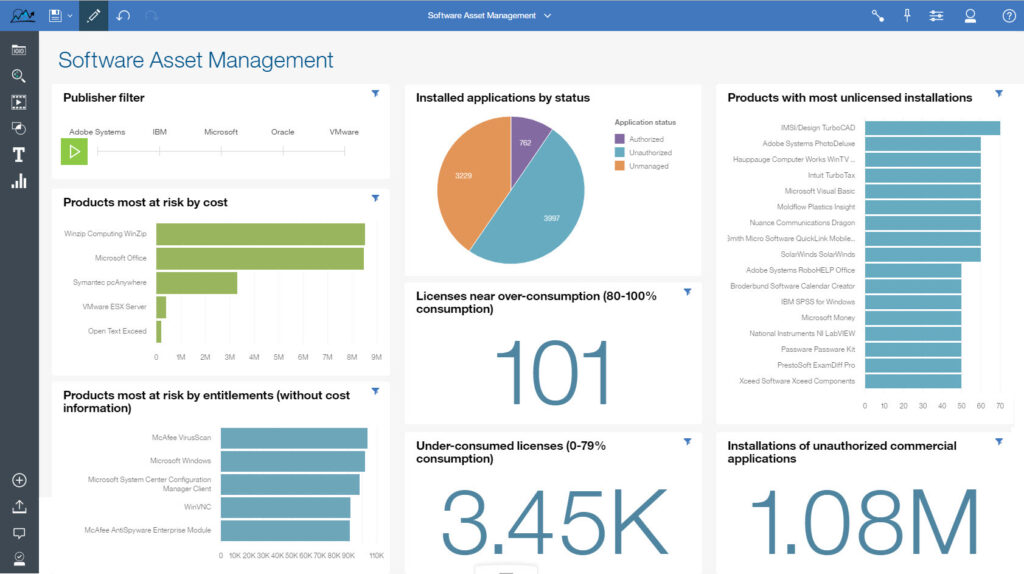
Task: Open the magnifier search icon in sidebar
Action: click(18, 75)
